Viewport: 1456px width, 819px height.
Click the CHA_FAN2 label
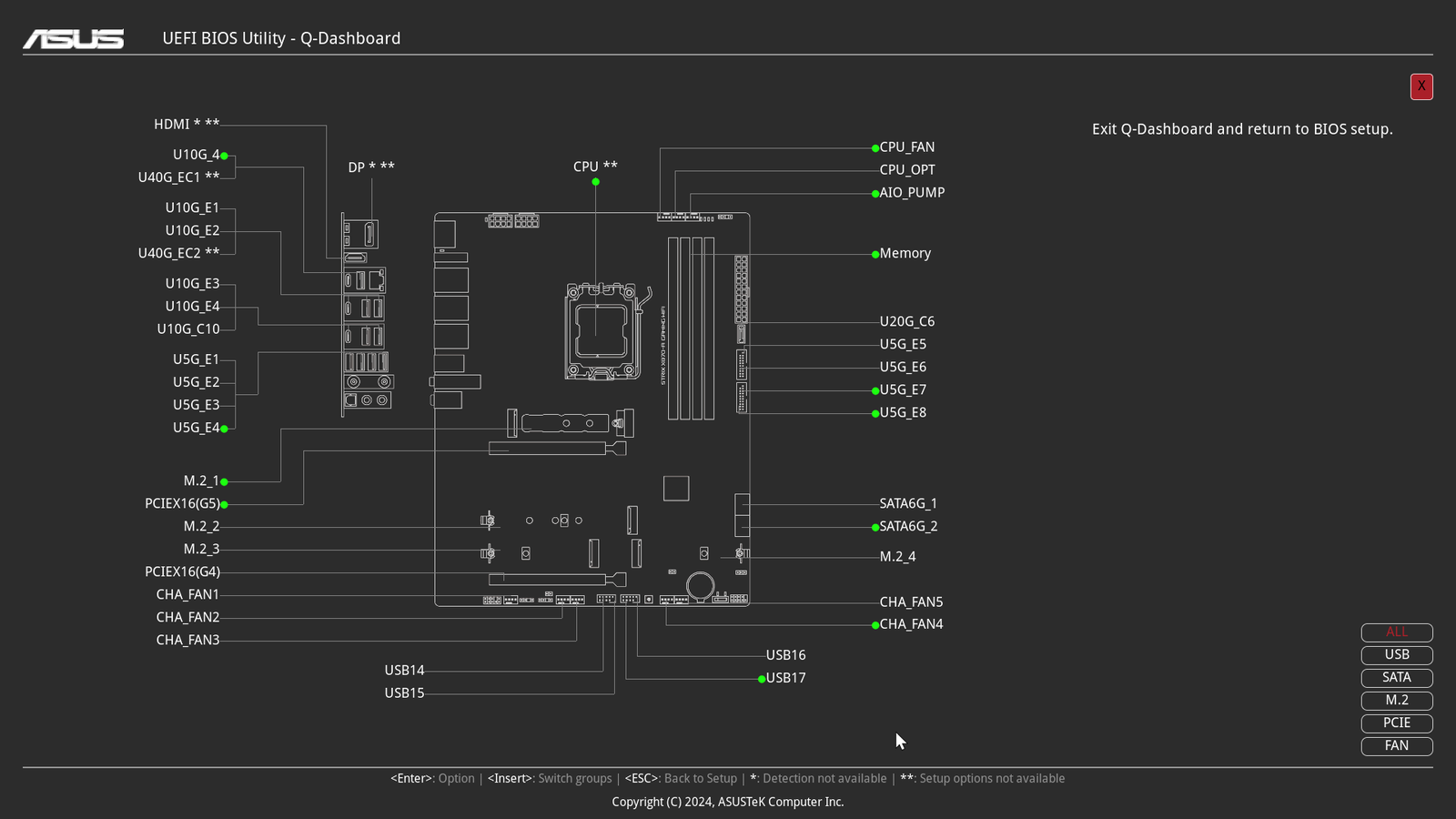click(187, 618)
